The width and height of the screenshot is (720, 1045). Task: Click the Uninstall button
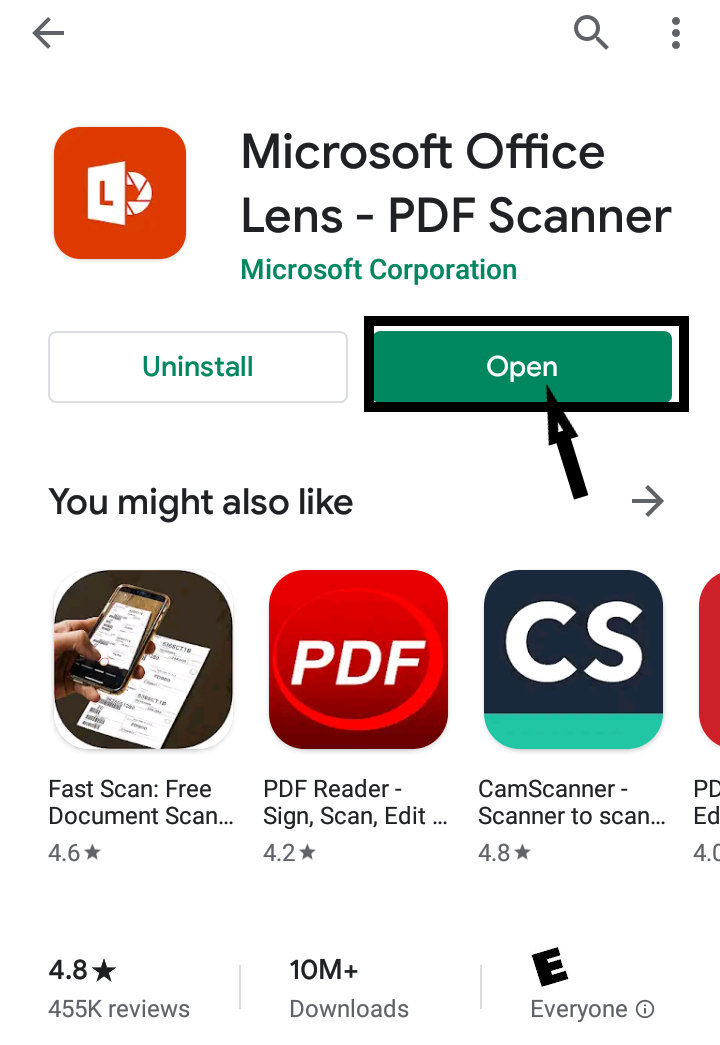(198, 367)
